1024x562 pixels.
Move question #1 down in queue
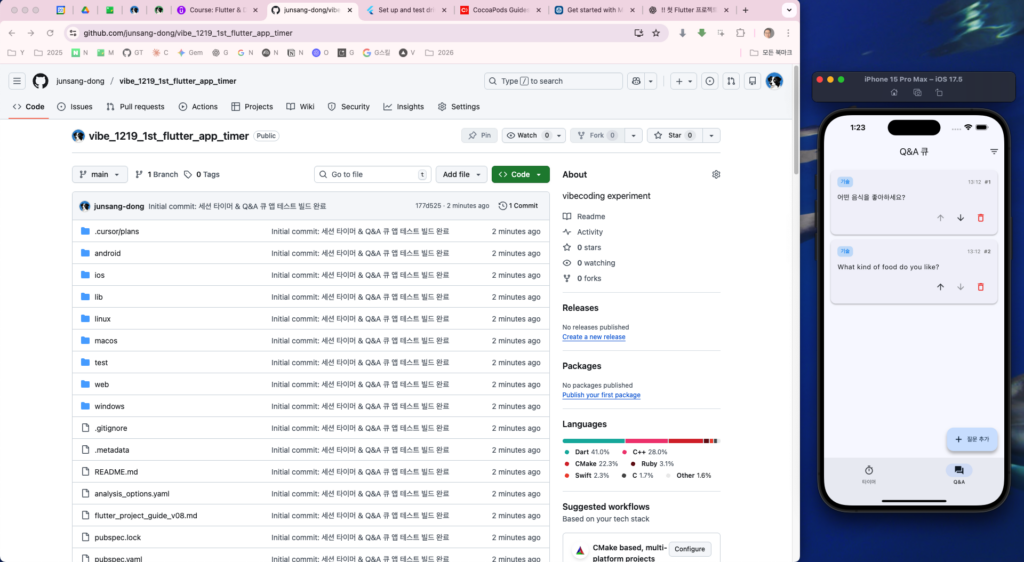coord(960,218)
